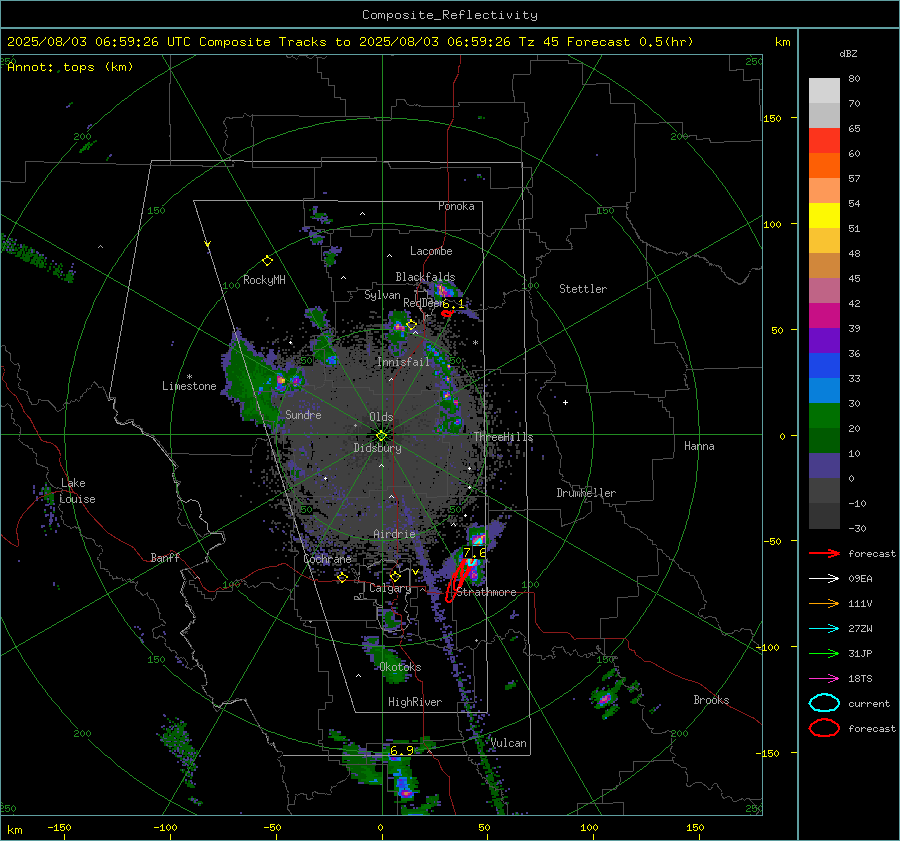Click the Didsbury town label
Viewport: 900px width, 841px height.
tap(377, 448)
